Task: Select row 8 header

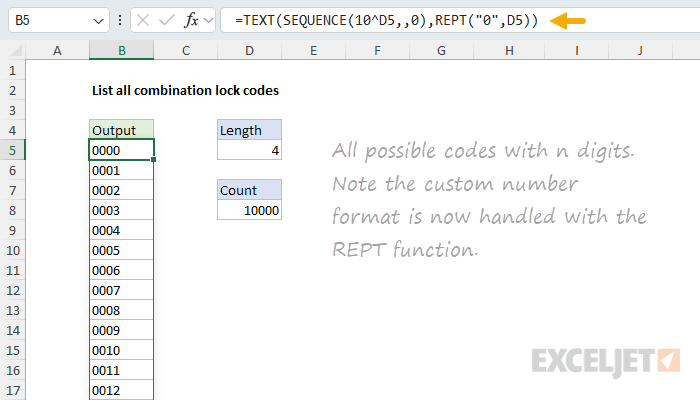Action: pyautogui.click(x=12, y=210)
